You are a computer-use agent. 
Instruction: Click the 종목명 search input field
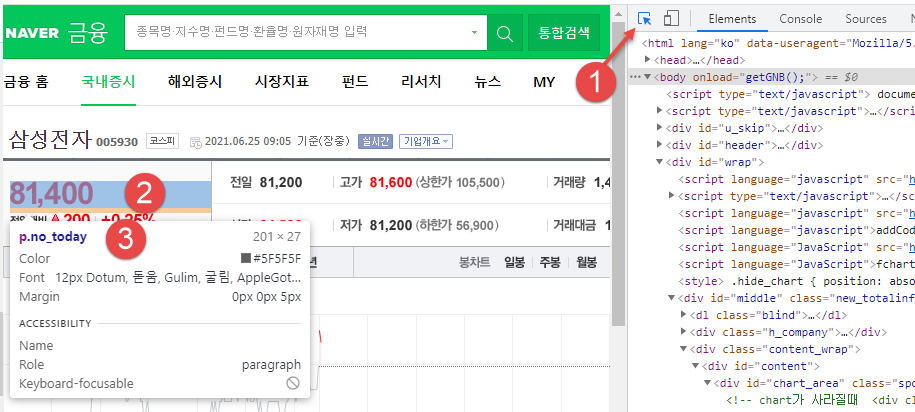coord(306,32)
